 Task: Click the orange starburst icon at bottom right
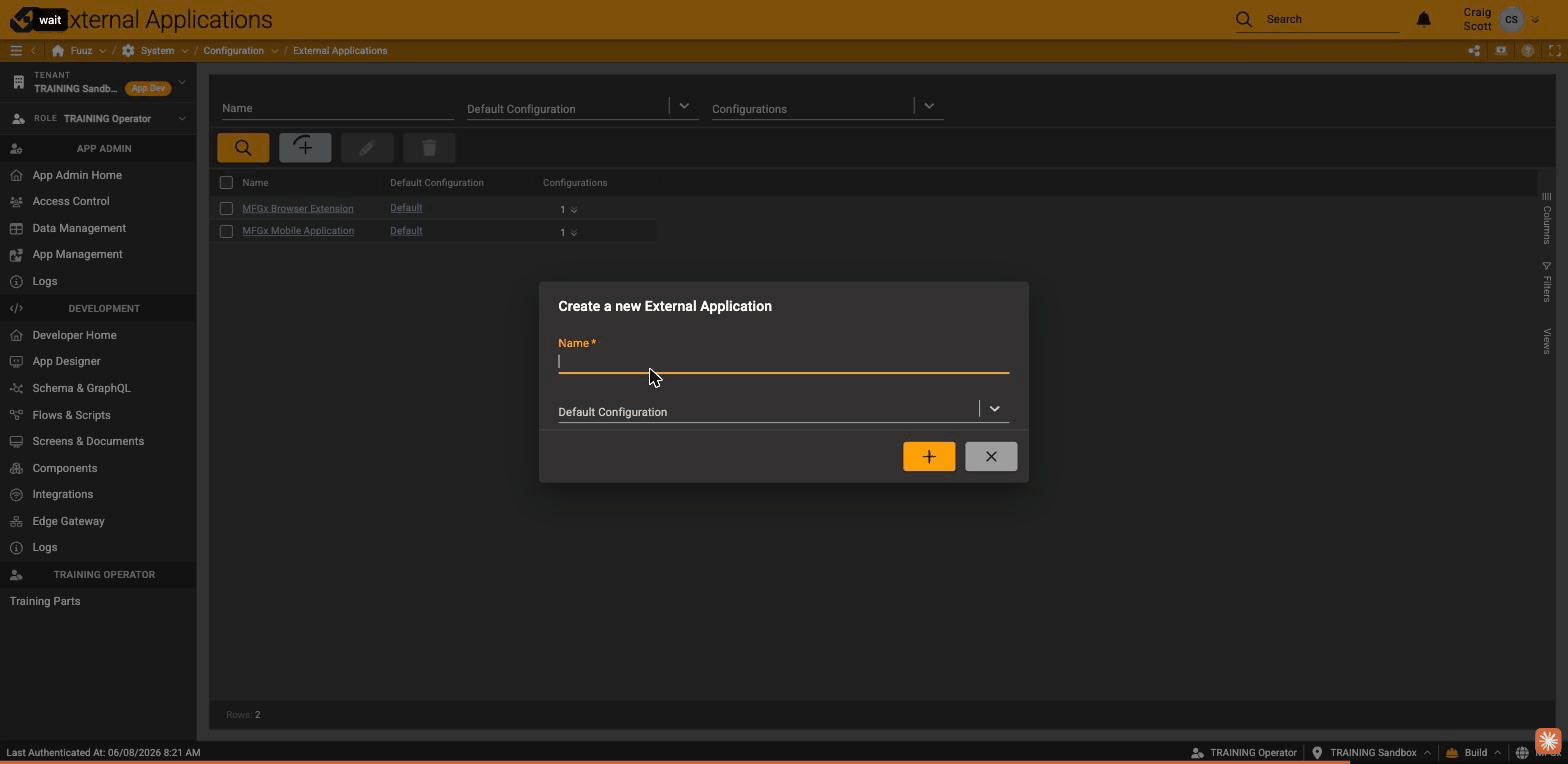1548,741
